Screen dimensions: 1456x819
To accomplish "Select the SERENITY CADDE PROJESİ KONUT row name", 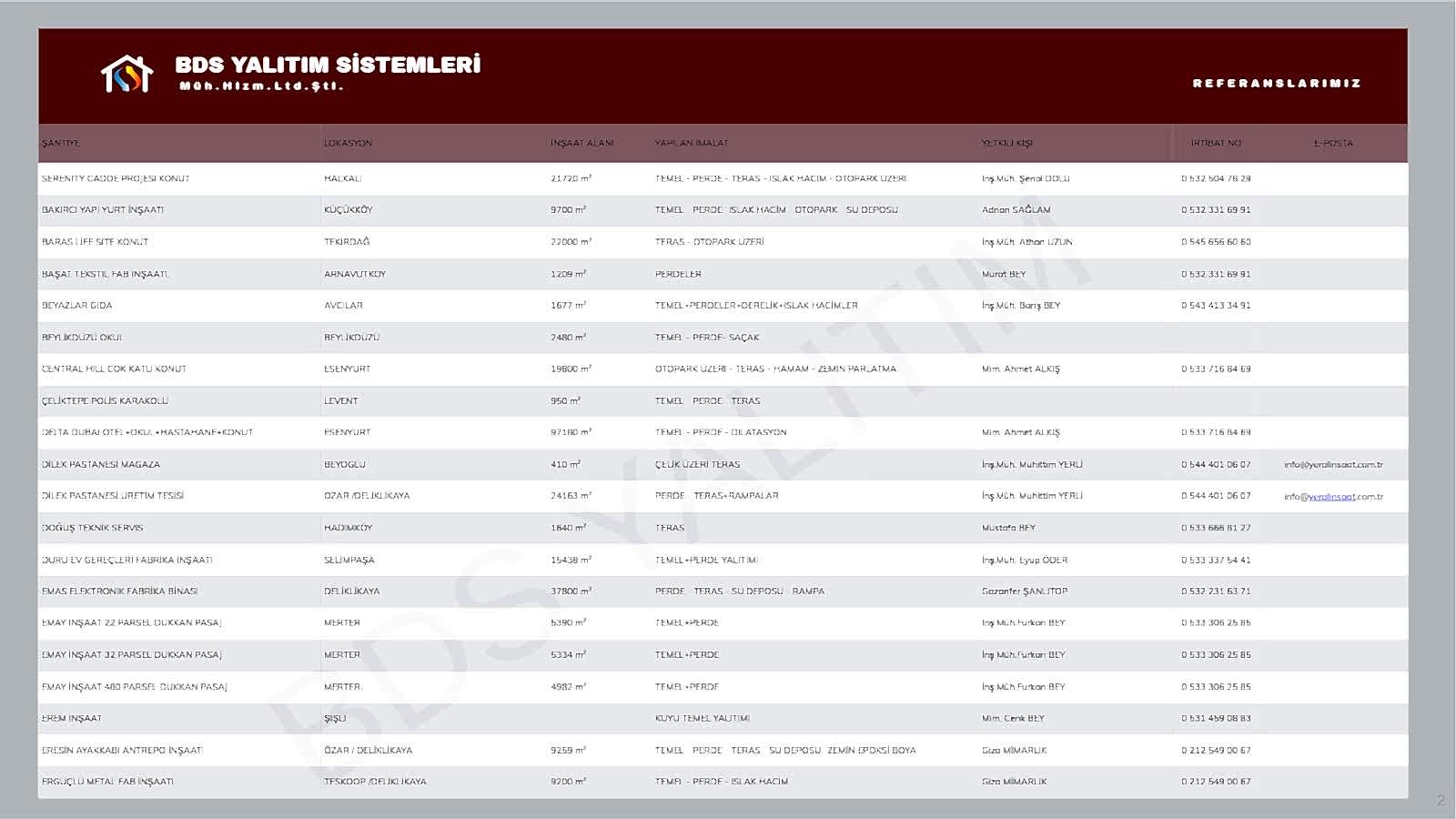I will tap(116, 179).
